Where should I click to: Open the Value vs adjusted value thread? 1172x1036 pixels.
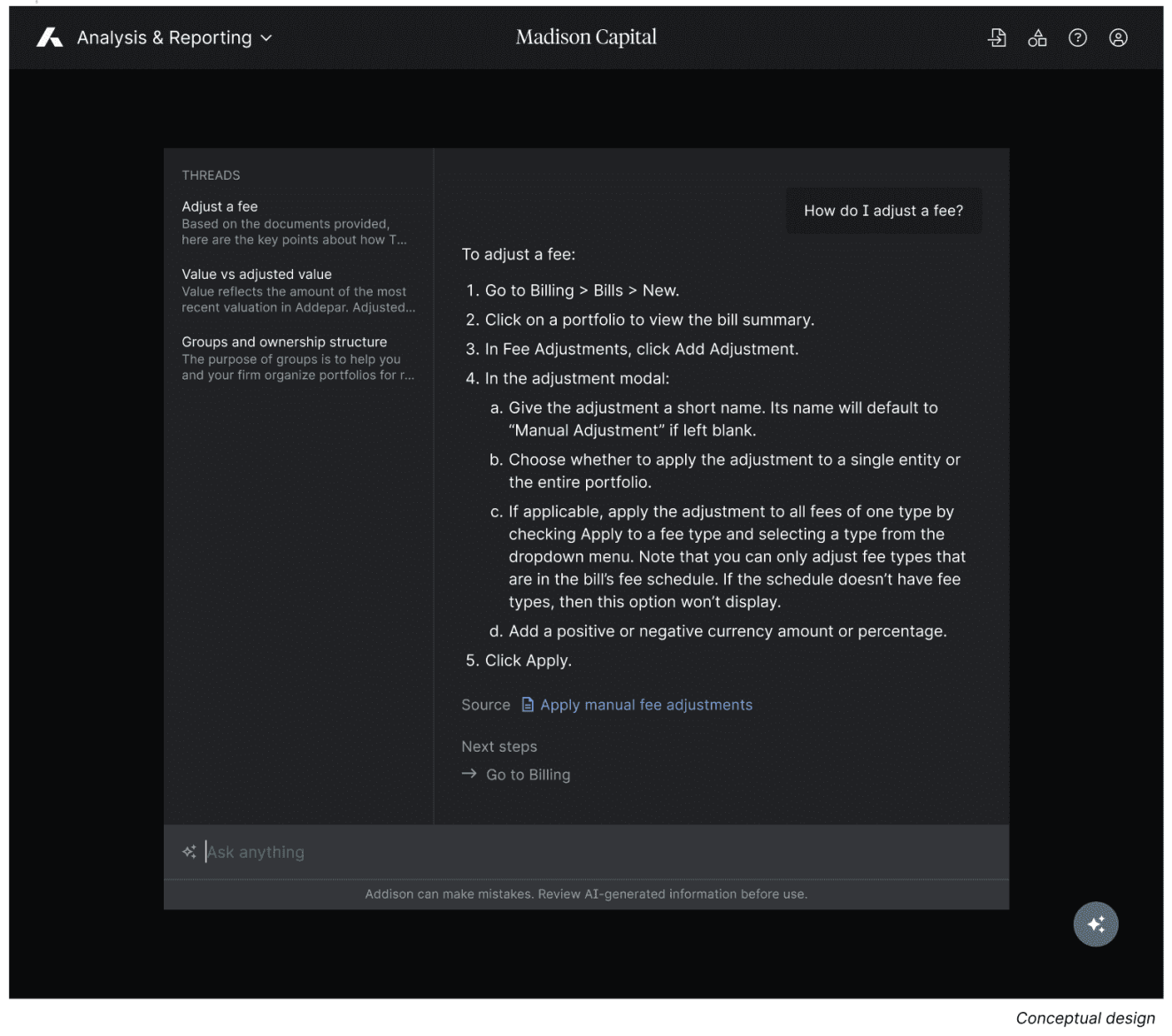[x=298, y=290]
